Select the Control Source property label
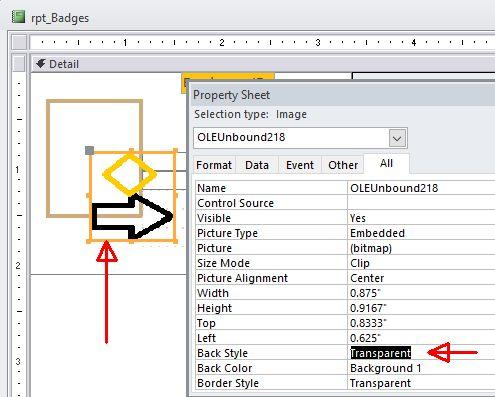The width and height of the screenshot is (495, 397). tap(235, 203)
